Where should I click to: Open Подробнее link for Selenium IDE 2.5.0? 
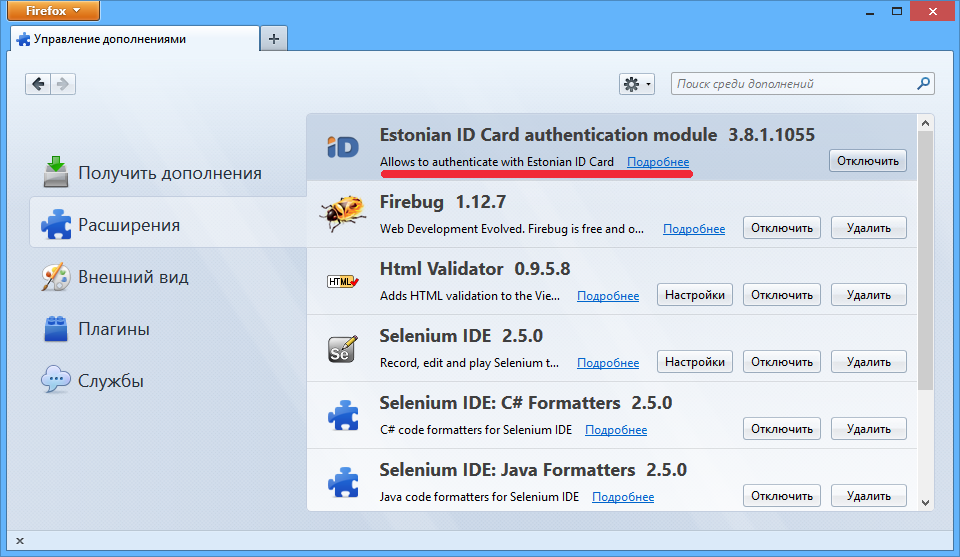click(x=608, y=363)
